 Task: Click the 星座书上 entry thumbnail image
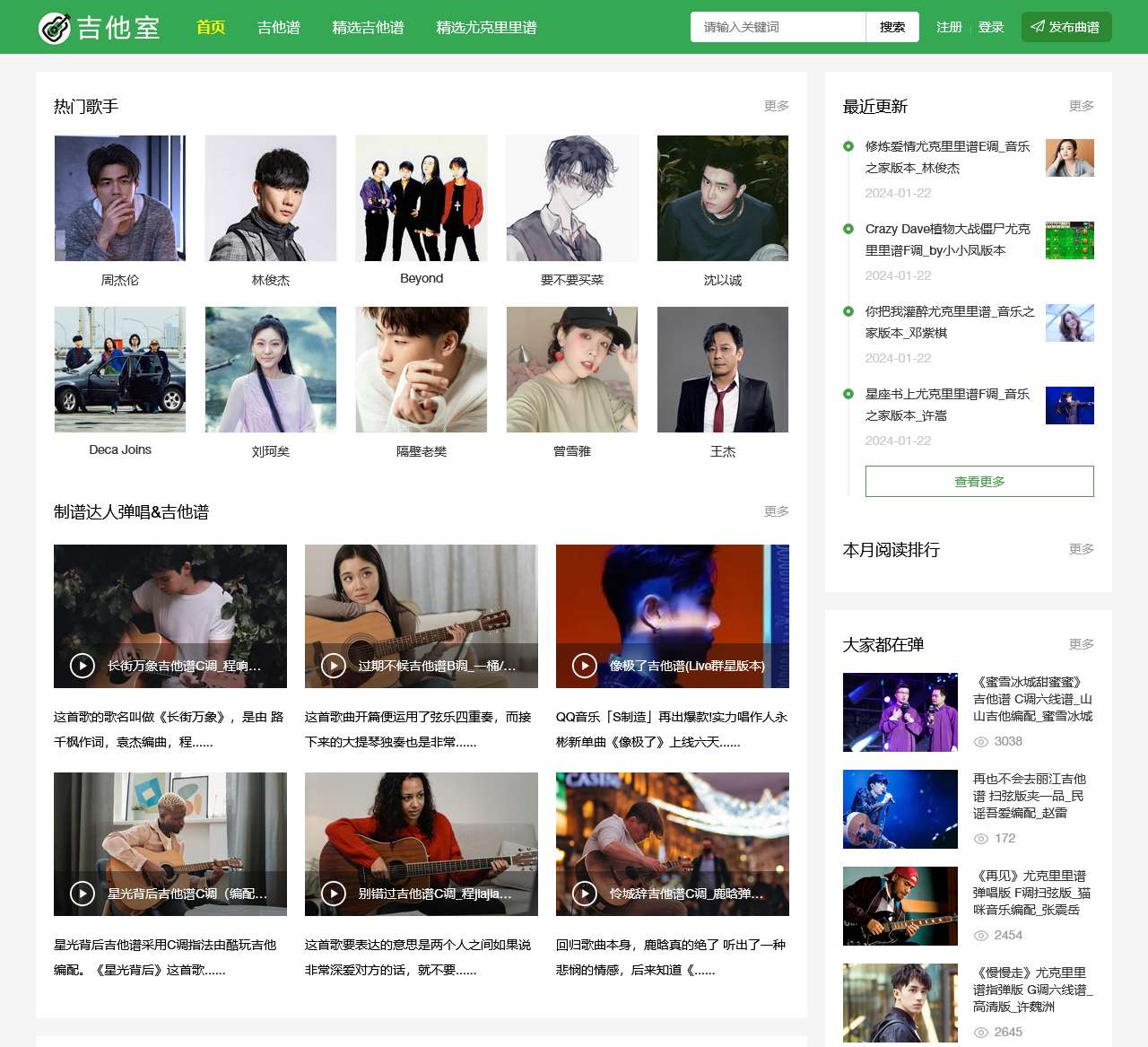1070,406
